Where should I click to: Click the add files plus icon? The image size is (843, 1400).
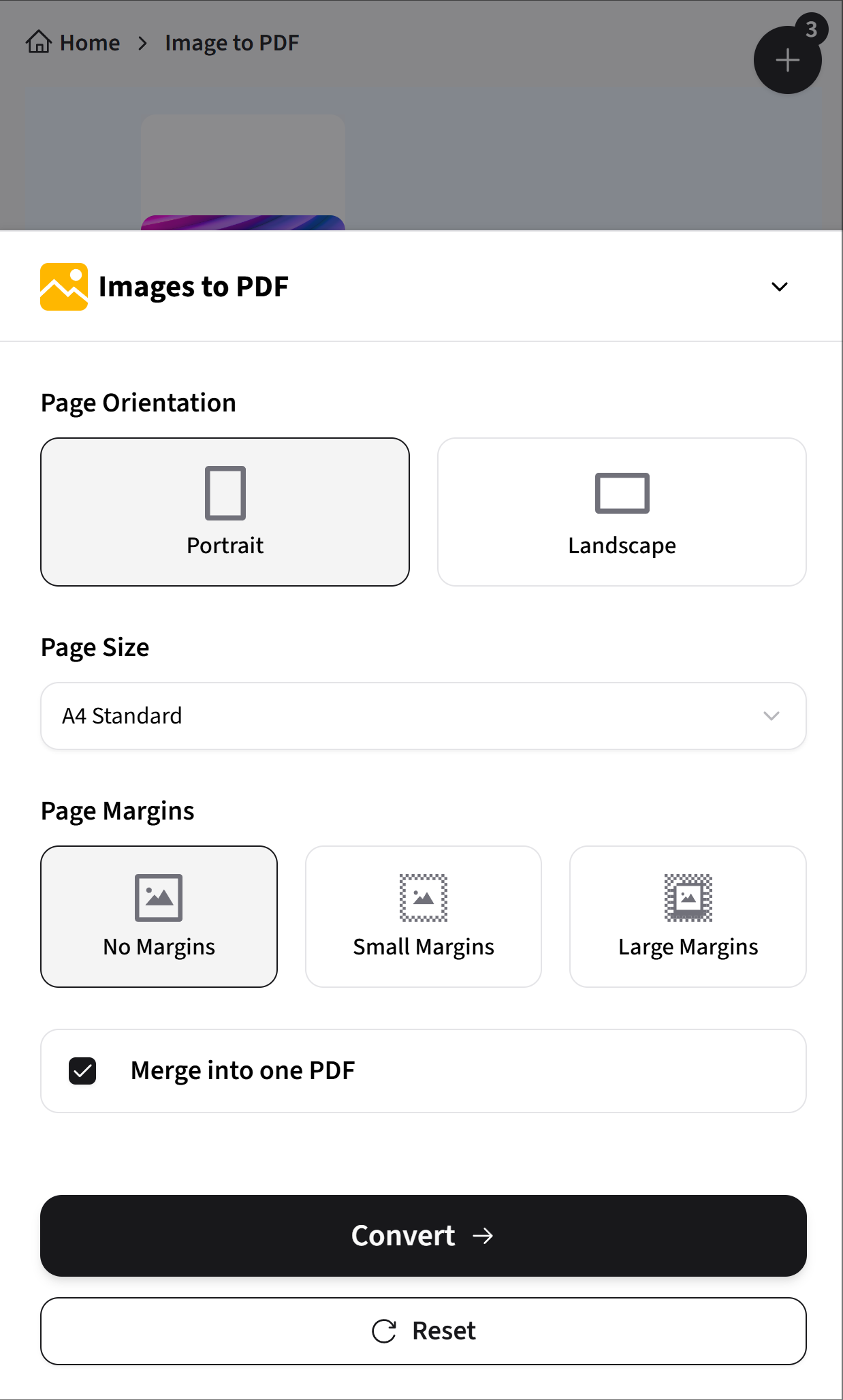(787, 60)
